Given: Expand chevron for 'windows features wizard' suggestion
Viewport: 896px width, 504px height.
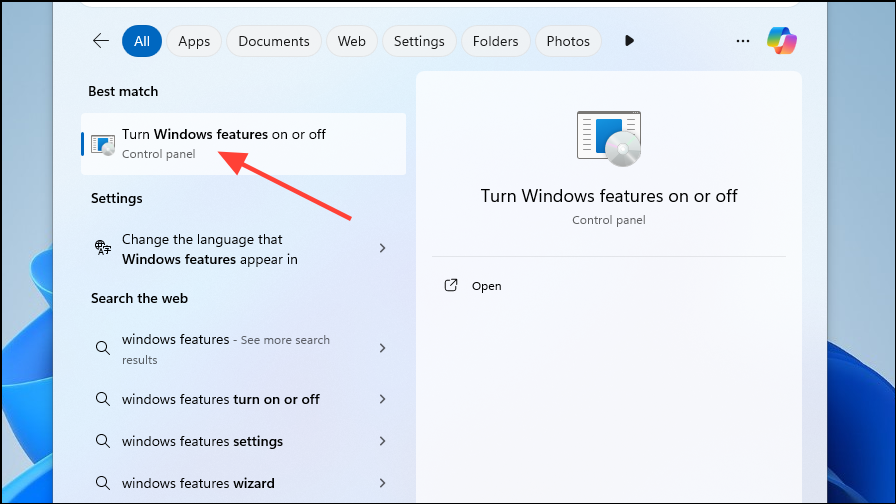Looking at the screenshot, I should coord(382,483).
